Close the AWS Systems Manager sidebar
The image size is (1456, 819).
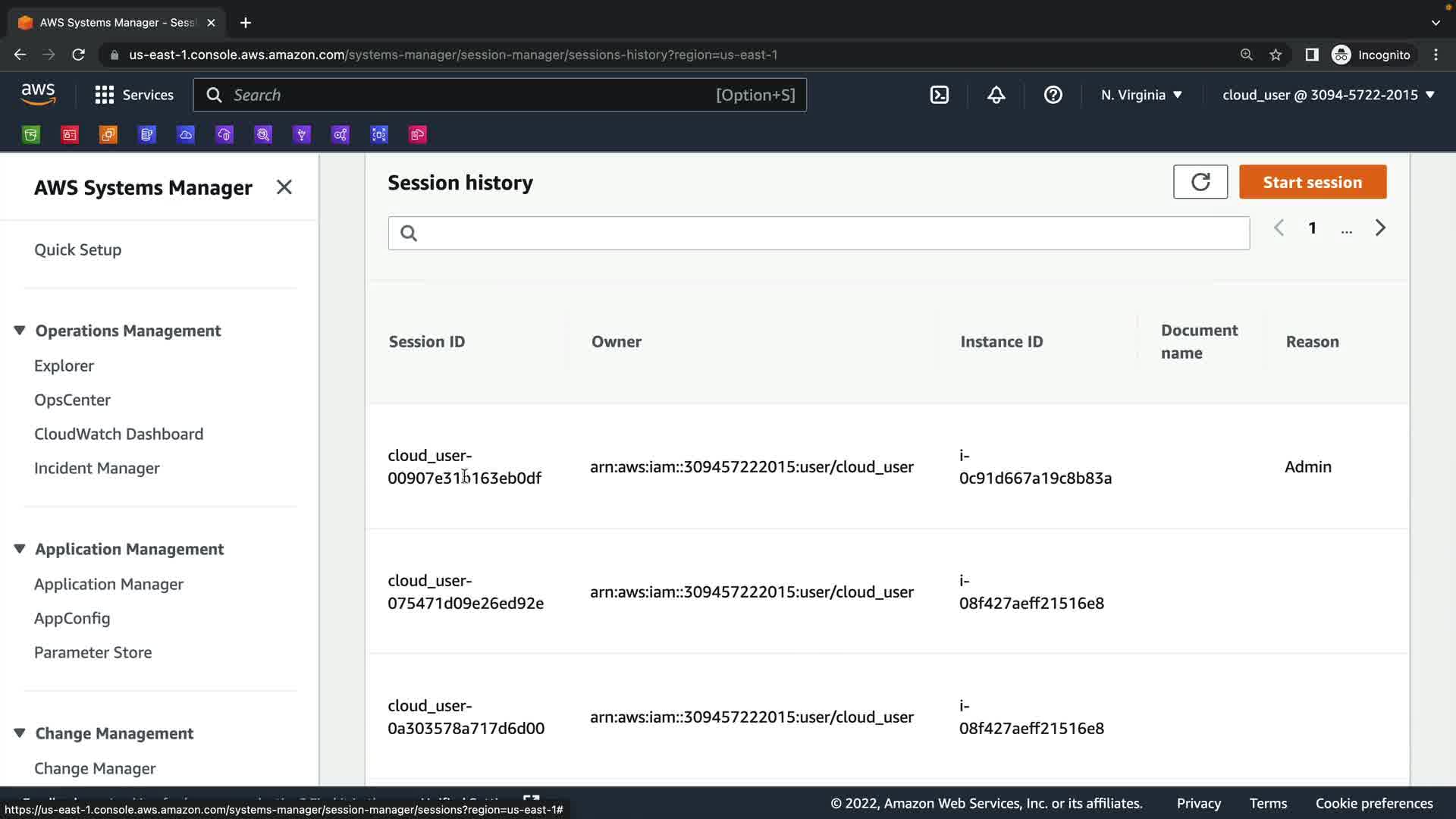(x=284, y=187)
